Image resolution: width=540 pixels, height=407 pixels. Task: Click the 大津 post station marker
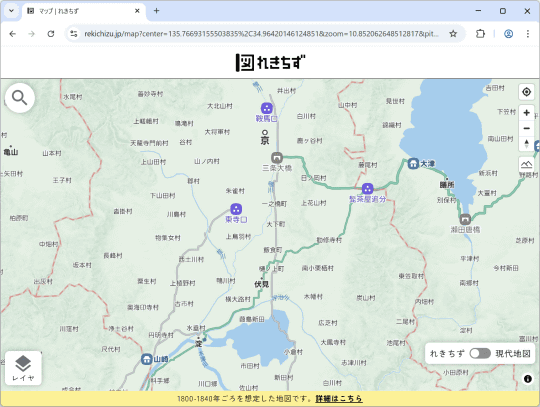pos(413,163)
